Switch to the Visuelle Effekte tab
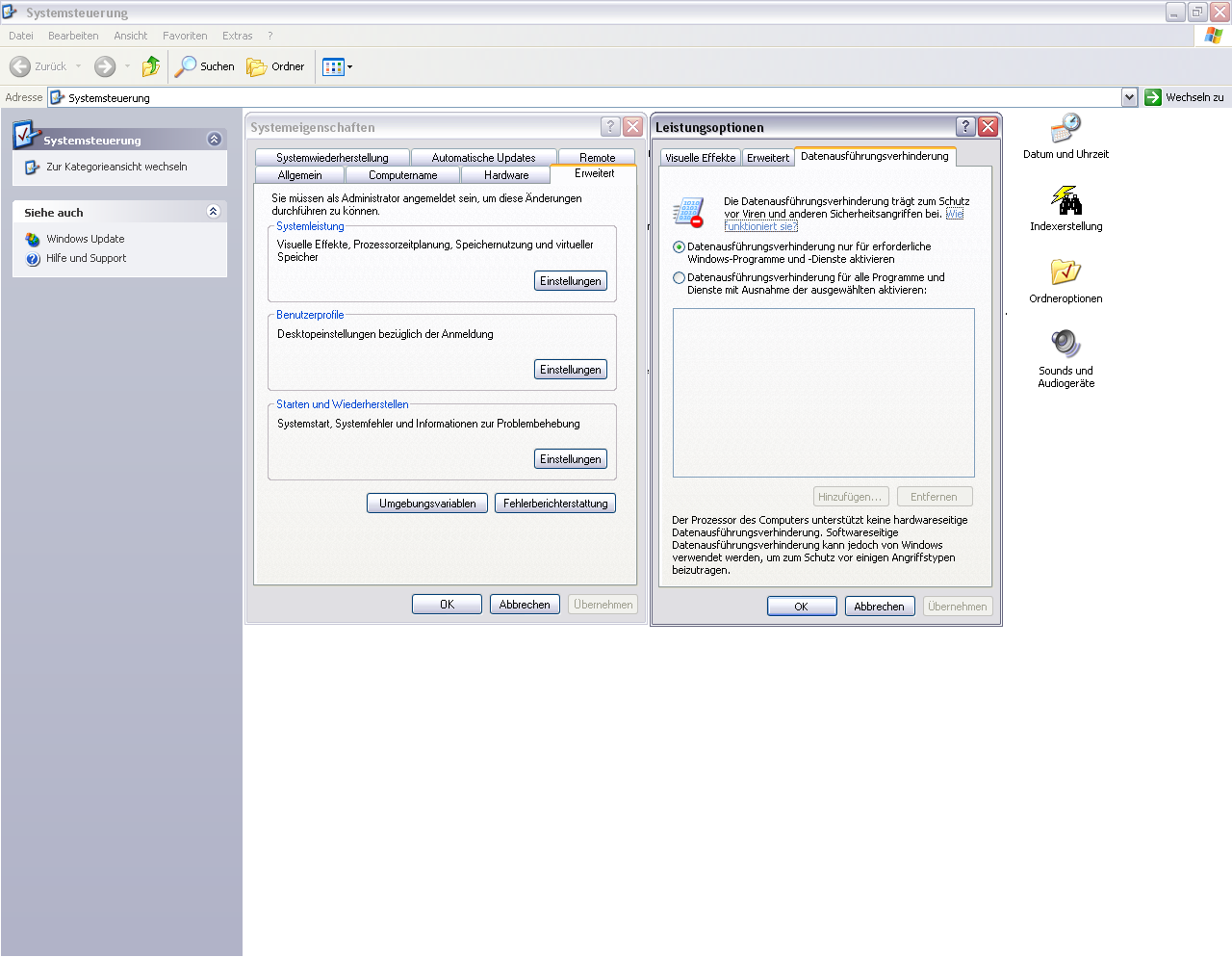 pos(700,158)
